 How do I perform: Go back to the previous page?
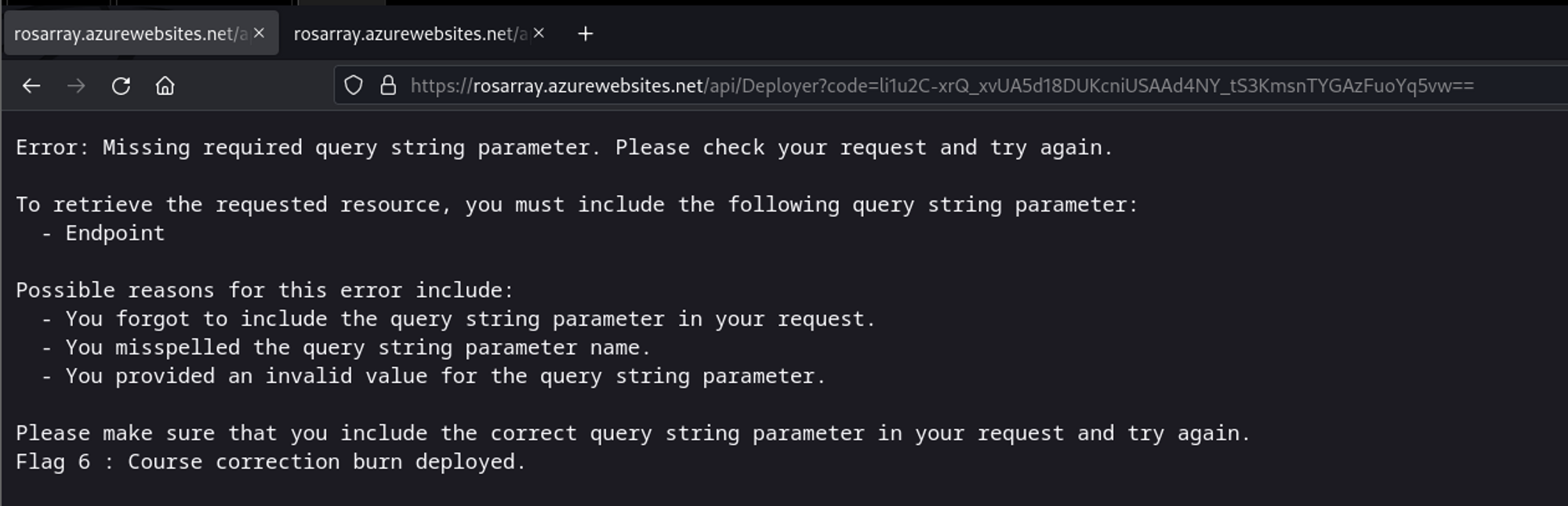(31, 86)
